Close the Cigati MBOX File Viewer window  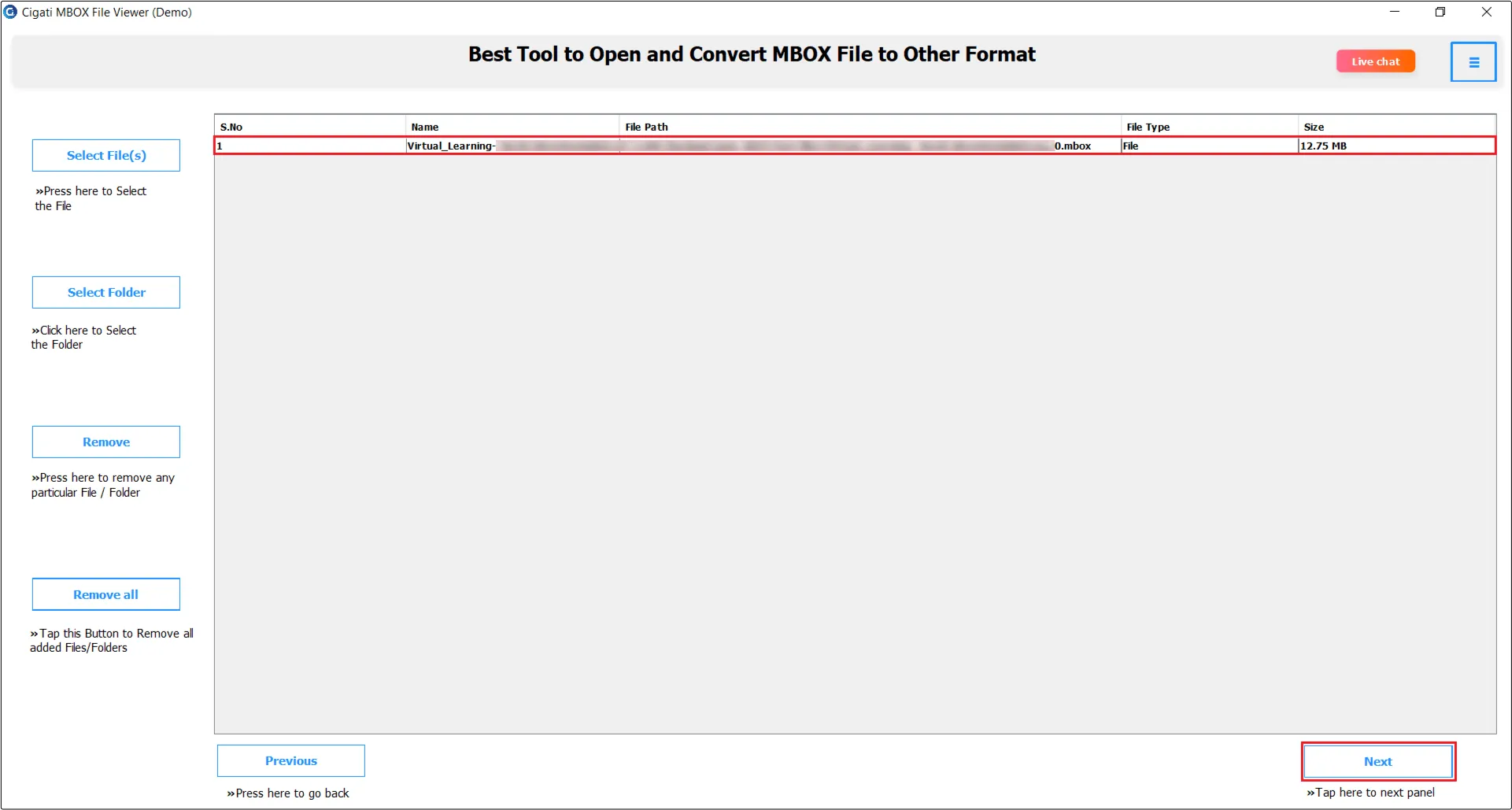(1487, 12)
